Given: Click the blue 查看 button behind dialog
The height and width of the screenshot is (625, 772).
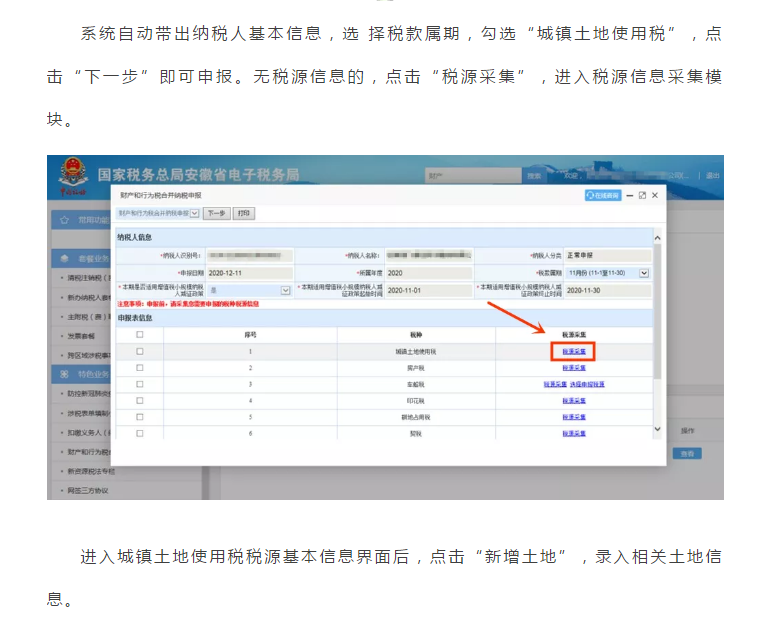Looking at the screenshot, I should pyautogui.click(x=687, y=454).
